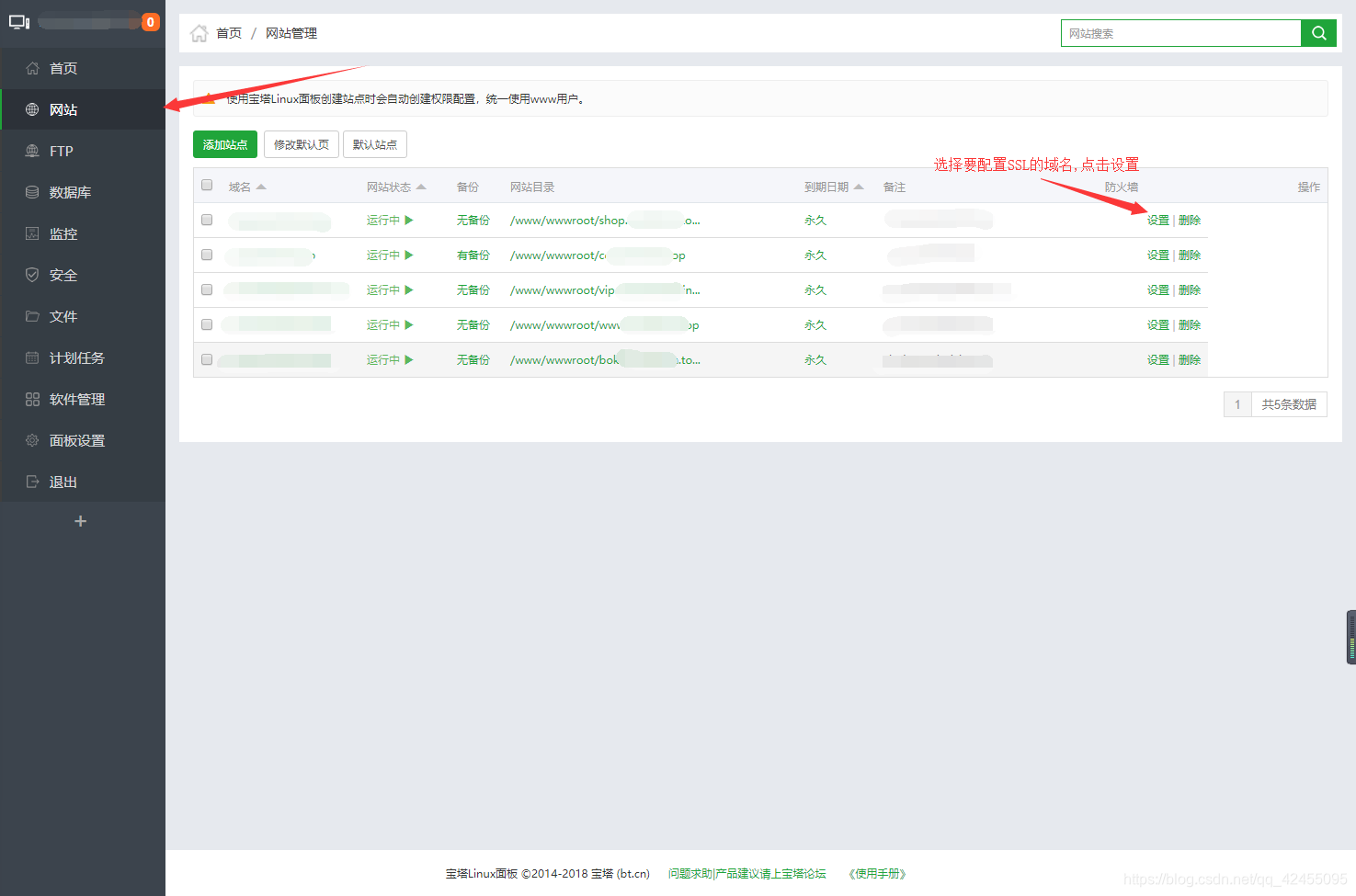Screen dimensions: 1356x896
Task: Click the logout icon beside 退出
Action: [x=32, y=482]
